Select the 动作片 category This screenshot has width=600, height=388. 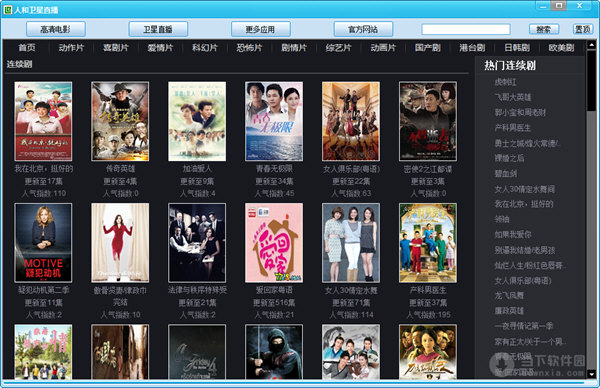pyautogui.click(x=71, y=48)
